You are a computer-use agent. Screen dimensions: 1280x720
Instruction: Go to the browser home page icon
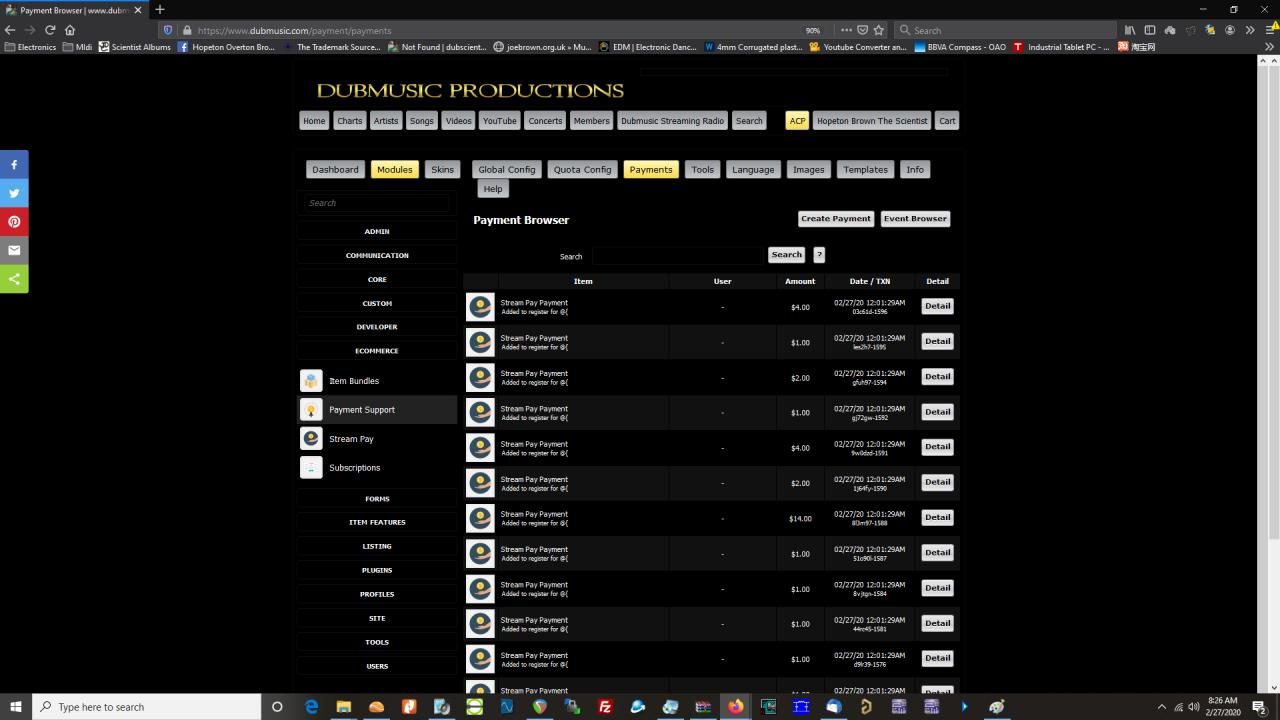[x=70, y=30]
